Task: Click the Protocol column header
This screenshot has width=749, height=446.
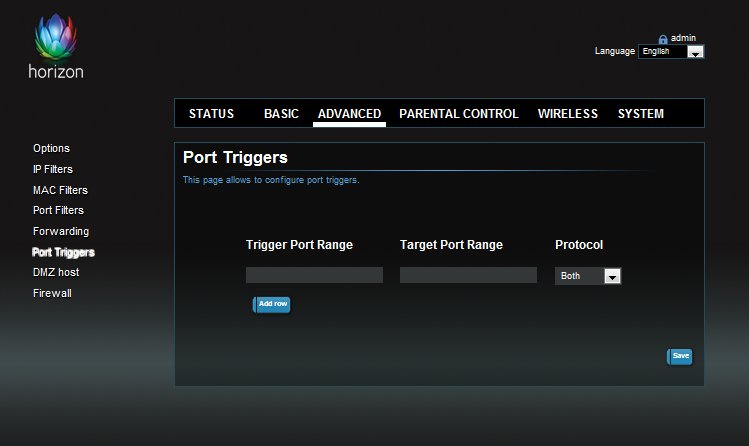Action: coord(579,245)
